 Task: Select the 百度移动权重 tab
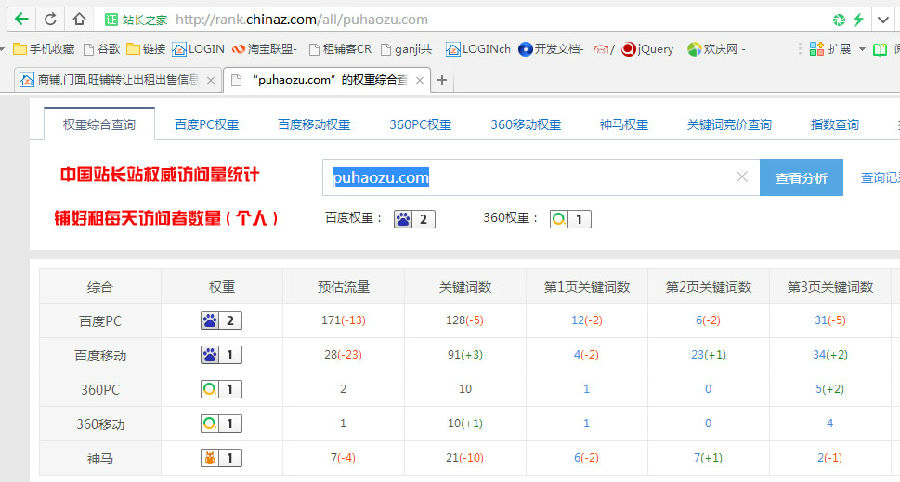click(314, 125)
